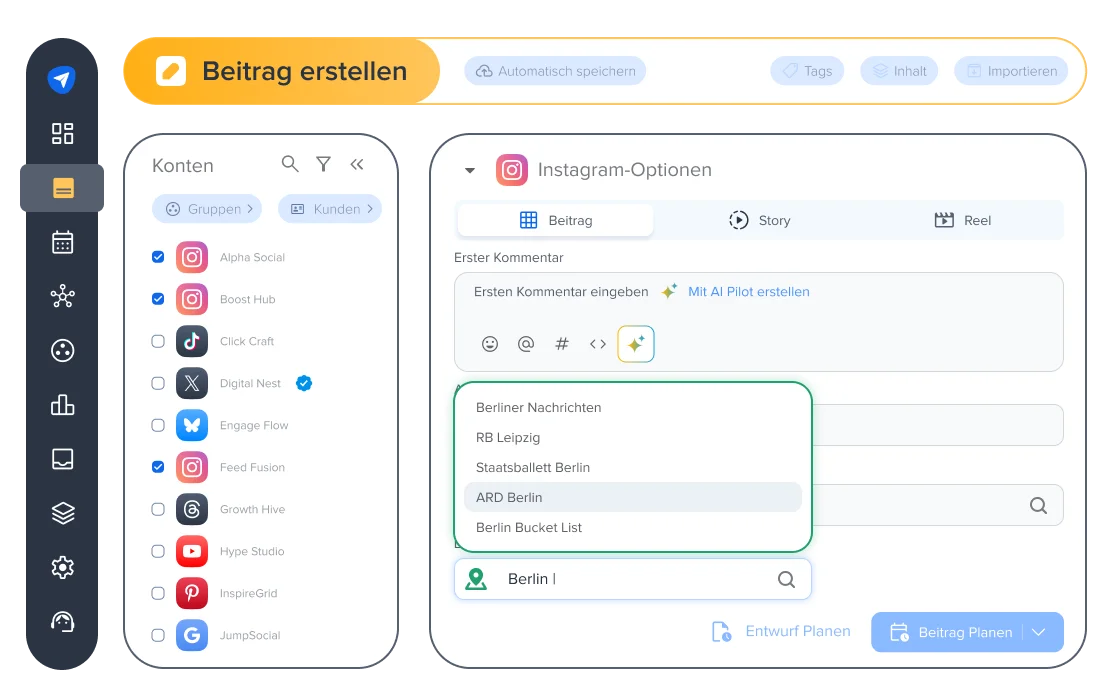Open settings gear in sidebar
Image resolution: width=1108 pixels, height=696 pixels.
click(x=62, y=567)
